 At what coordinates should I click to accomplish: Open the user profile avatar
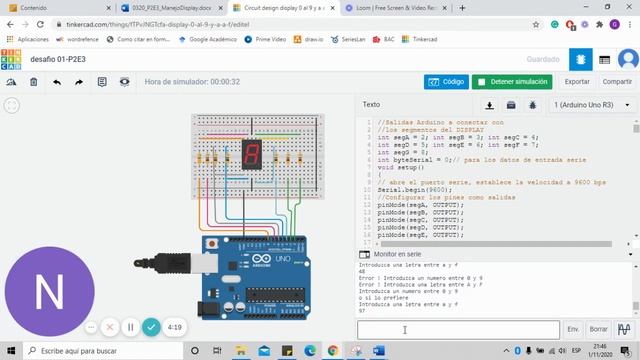coord(628,60)
